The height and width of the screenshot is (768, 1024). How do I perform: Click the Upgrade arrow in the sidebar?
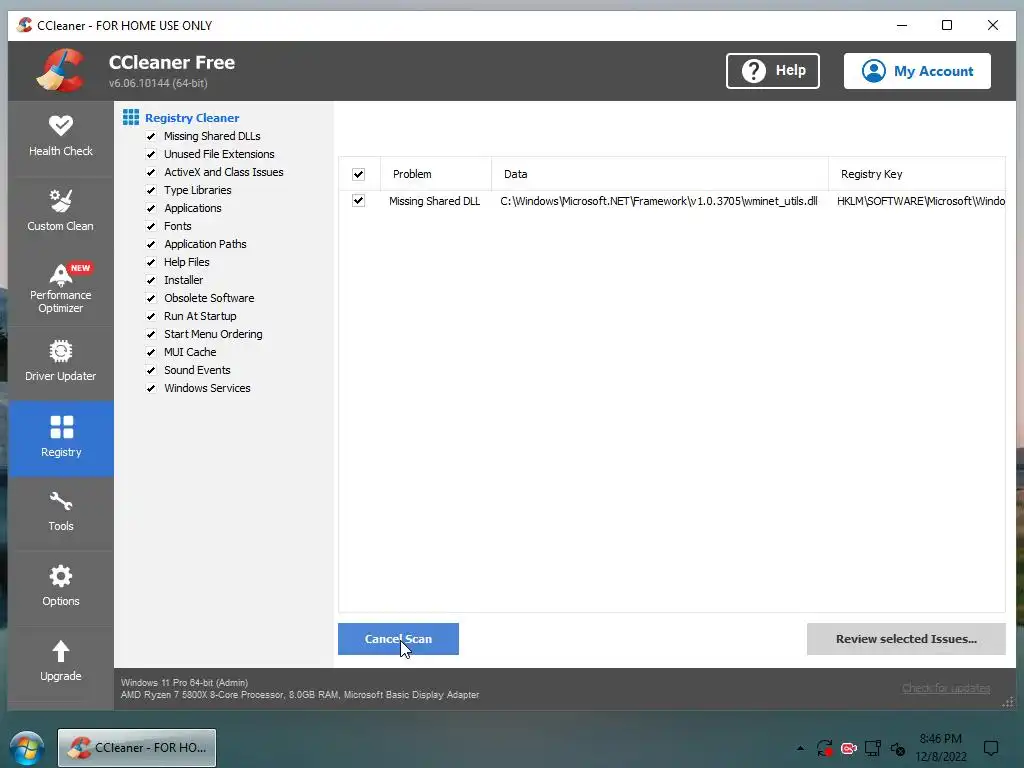[61, 662]
